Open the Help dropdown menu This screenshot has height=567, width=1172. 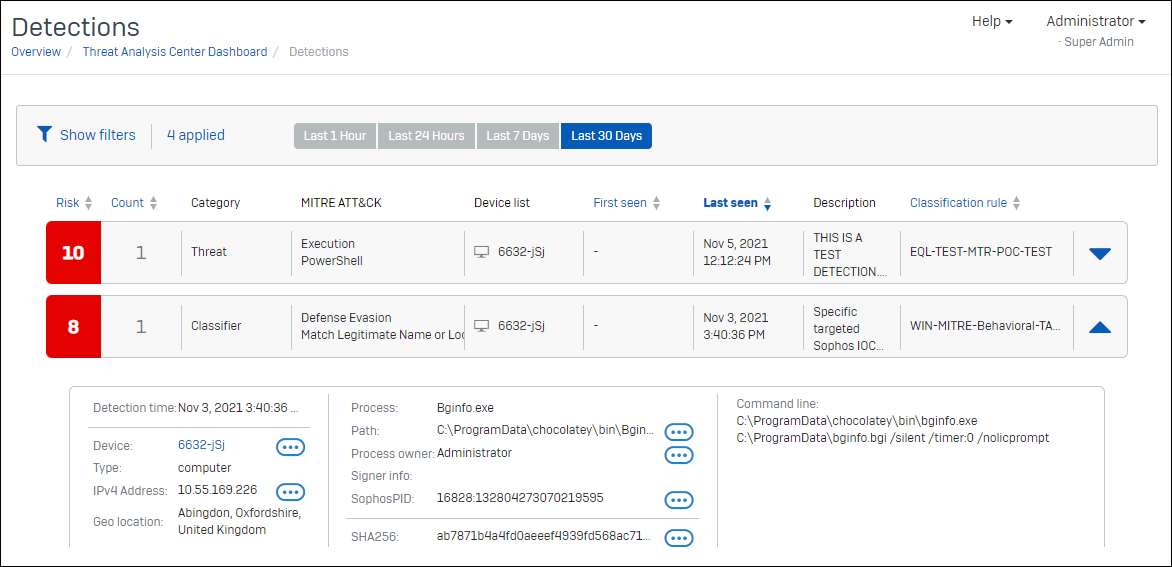[991, 21]
